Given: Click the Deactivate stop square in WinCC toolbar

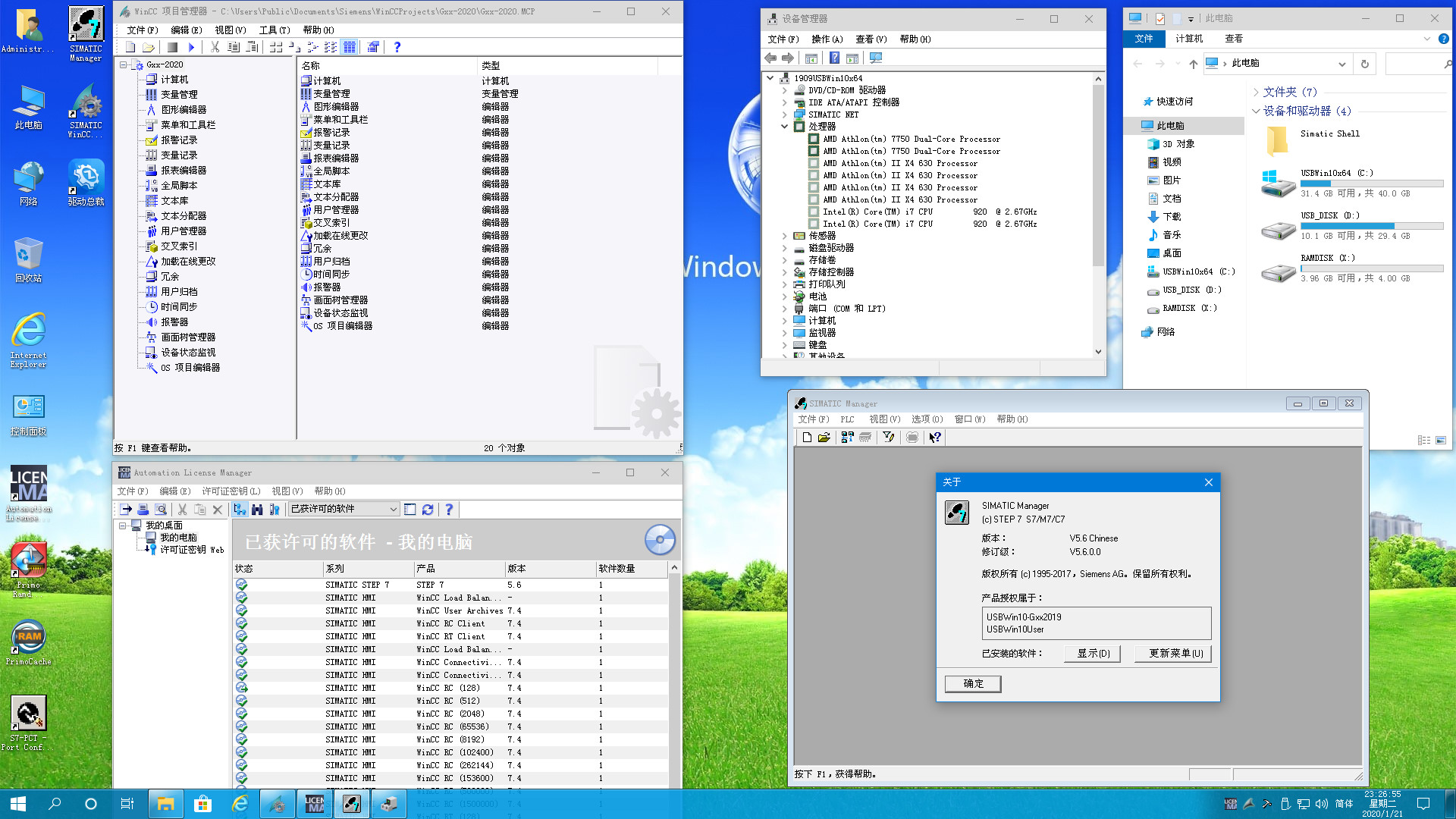Looking at the screenshot, I should click(173, 47).
